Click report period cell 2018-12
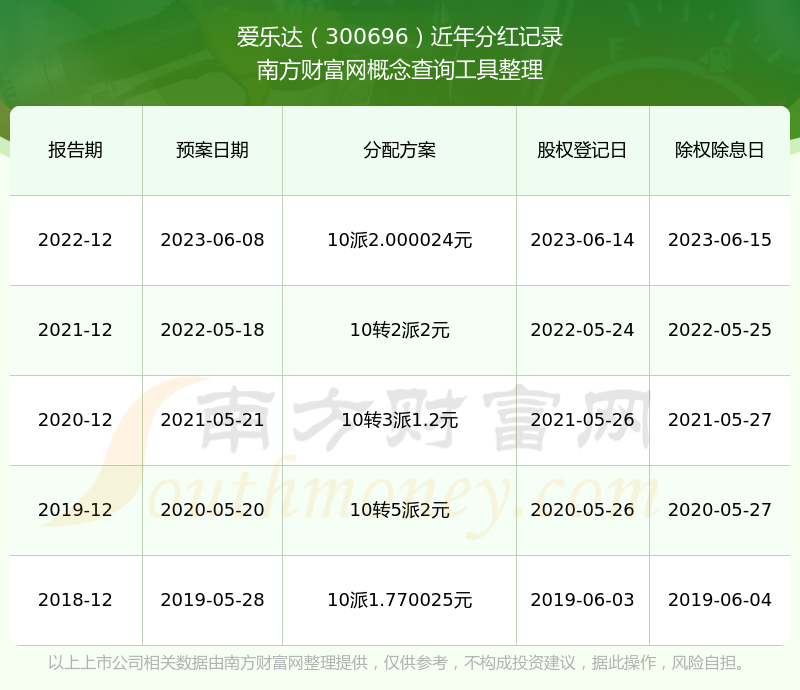 (76, 600)
